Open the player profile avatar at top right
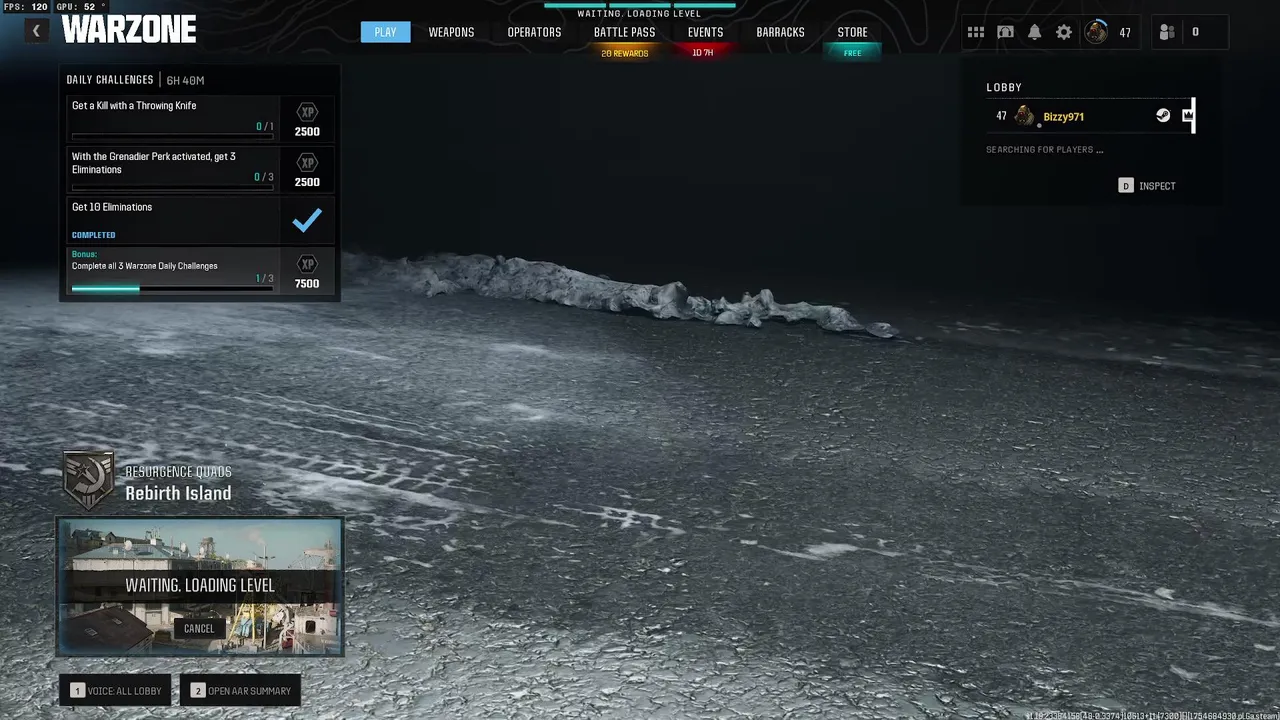1280x720 pixels. pos(1097,32)
